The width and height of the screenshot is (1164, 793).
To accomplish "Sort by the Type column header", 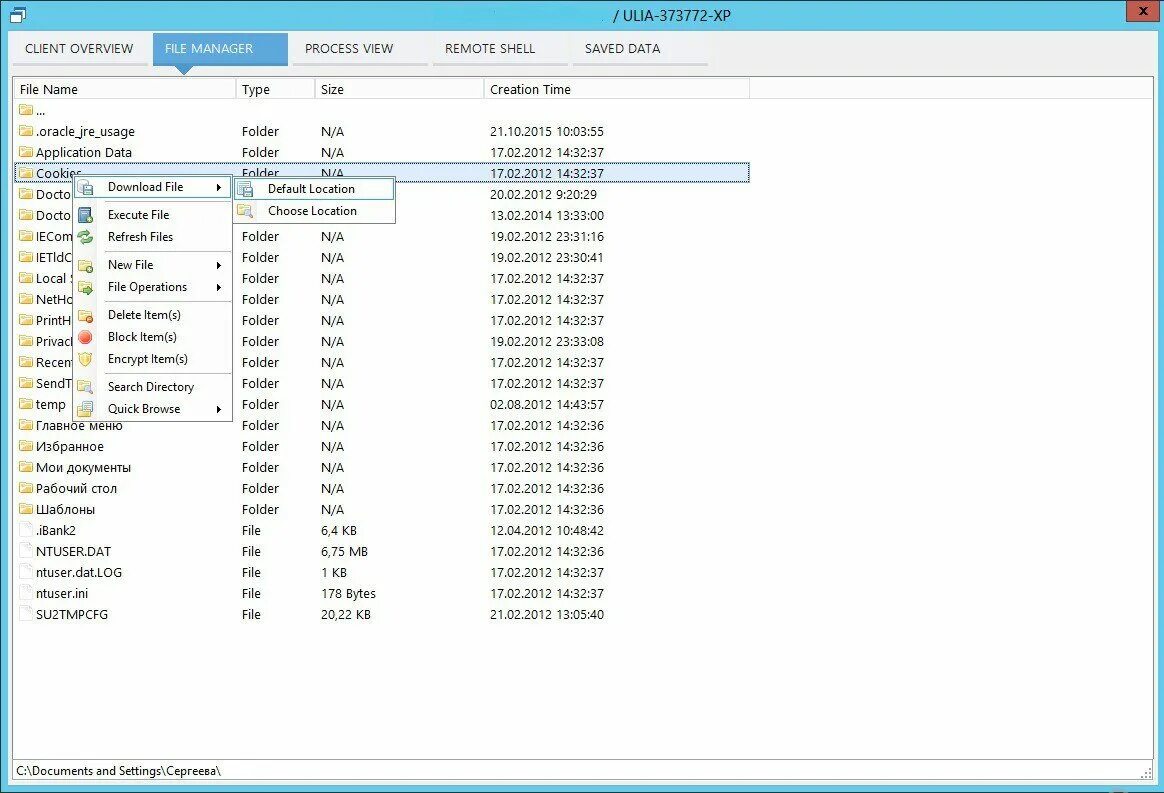I will click(x=275, y=89).
